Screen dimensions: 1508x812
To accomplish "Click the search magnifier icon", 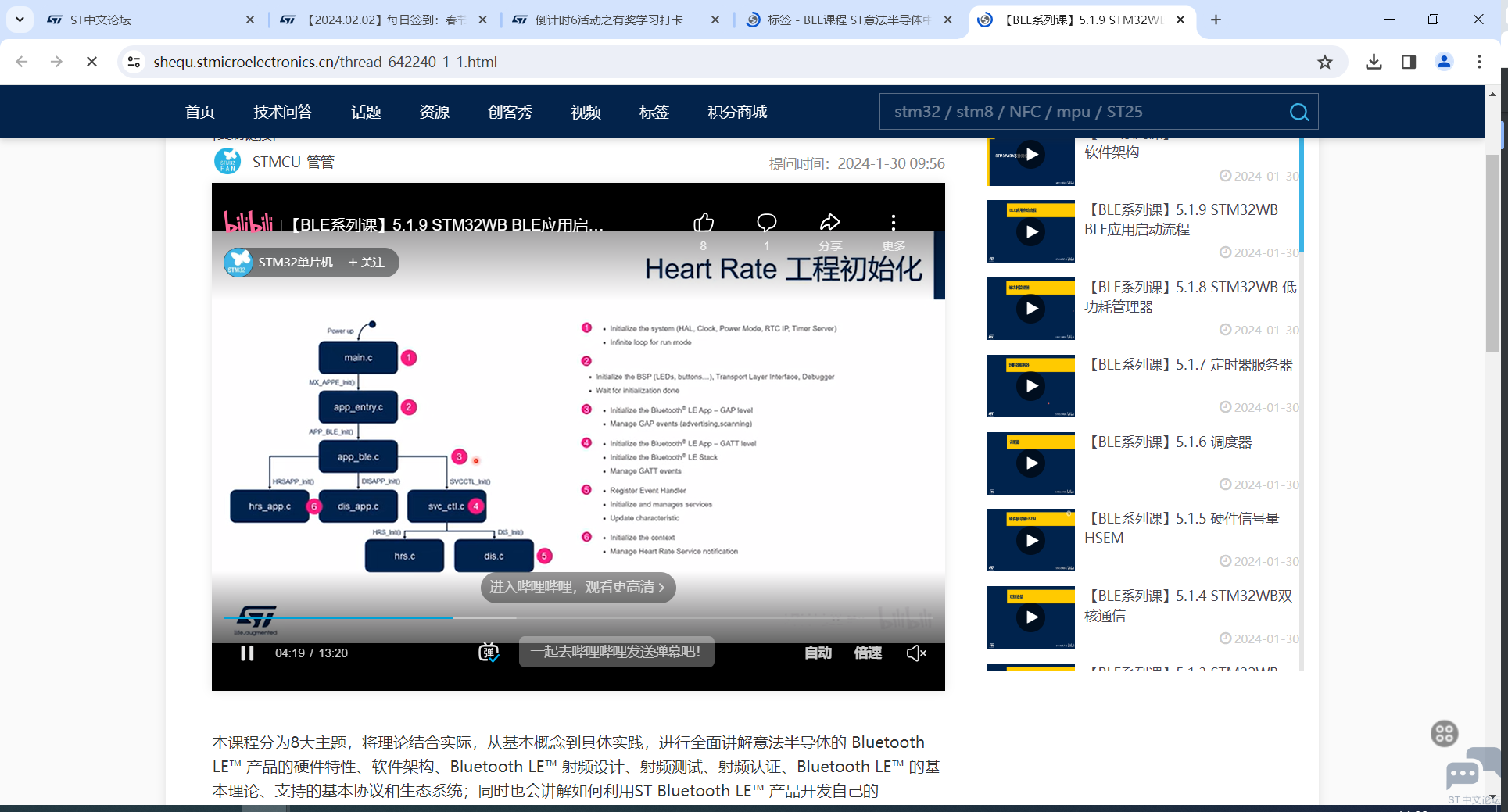I will coord(1298,112).
